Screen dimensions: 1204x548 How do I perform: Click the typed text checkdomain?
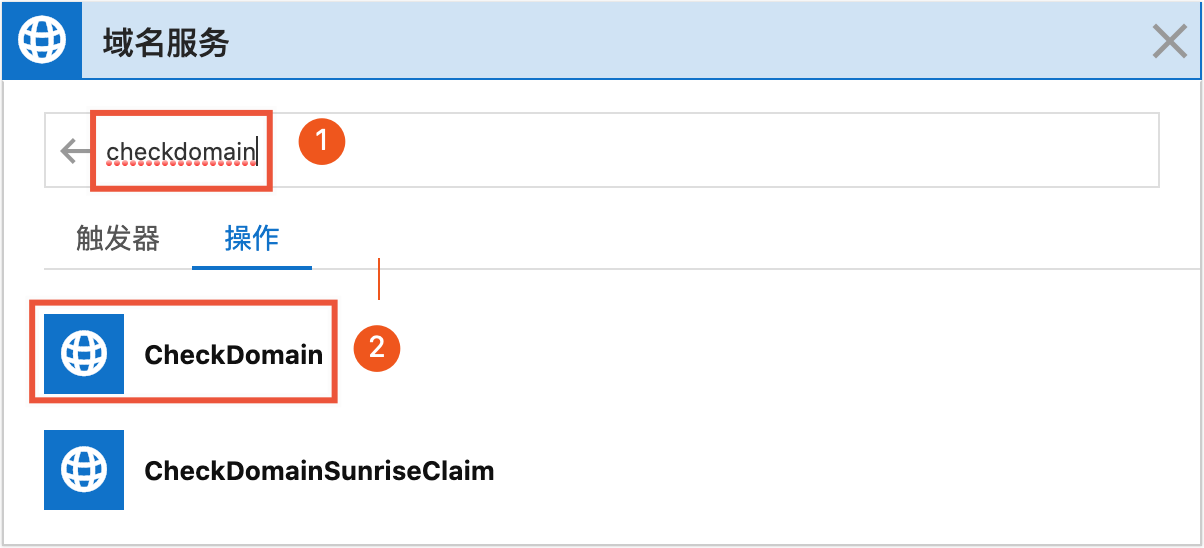pyautogui.click(x=181, y=151)
